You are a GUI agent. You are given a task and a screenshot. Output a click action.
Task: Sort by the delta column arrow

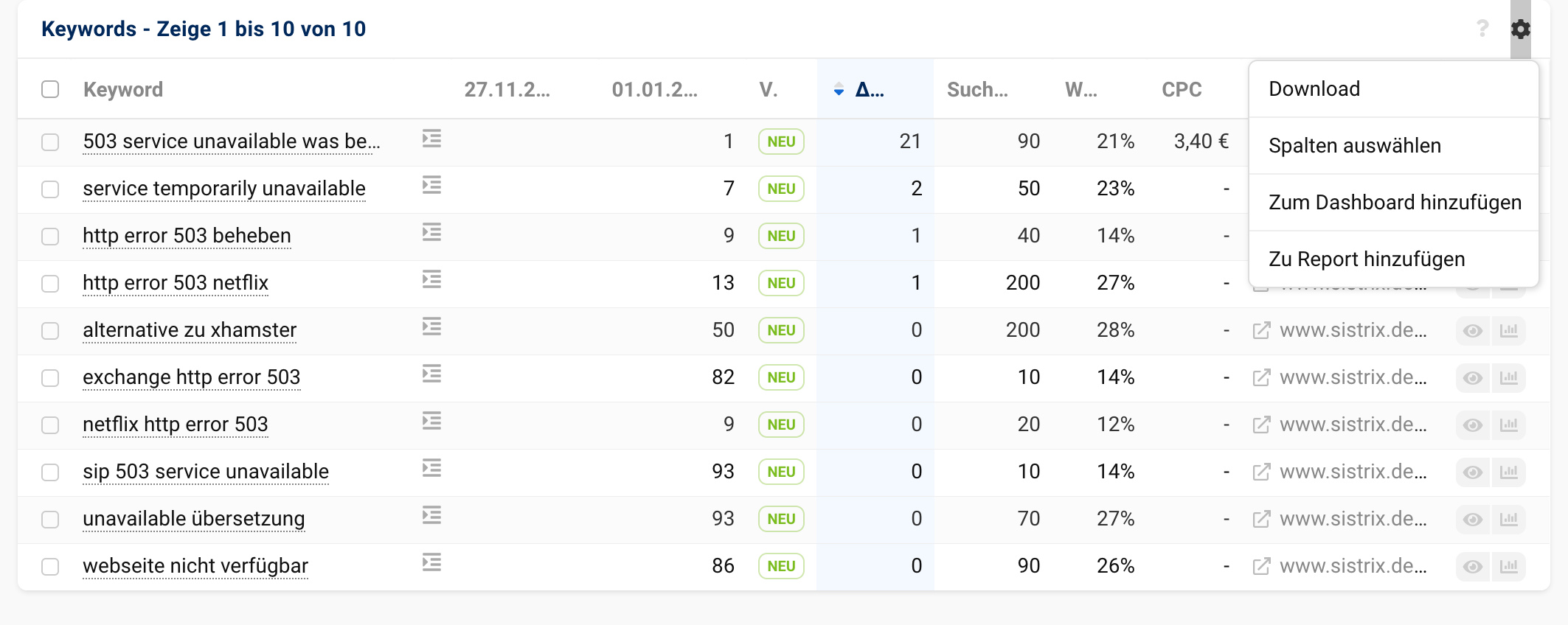coord(839,90)
